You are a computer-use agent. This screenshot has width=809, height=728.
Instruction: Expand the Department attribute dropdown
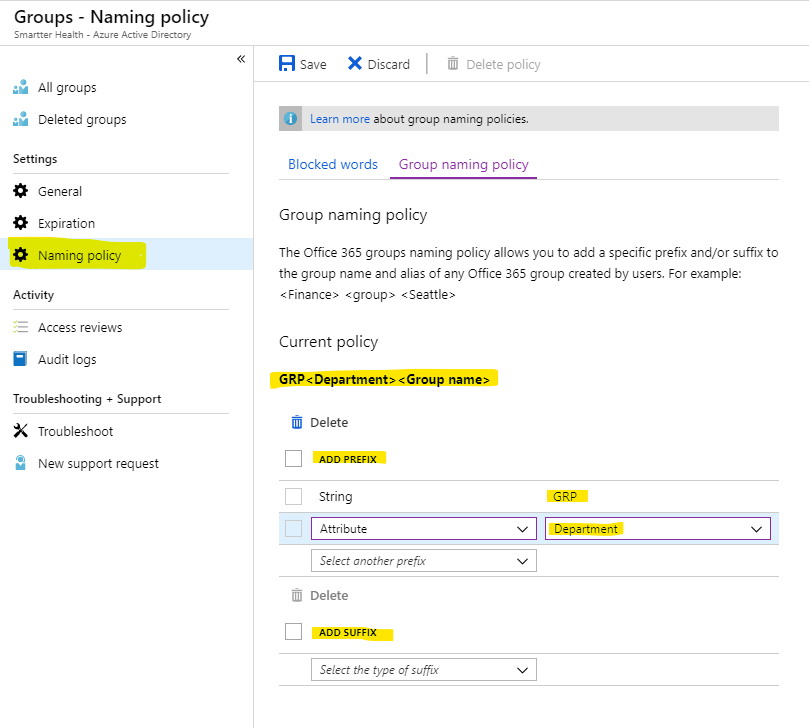(658, 529)
